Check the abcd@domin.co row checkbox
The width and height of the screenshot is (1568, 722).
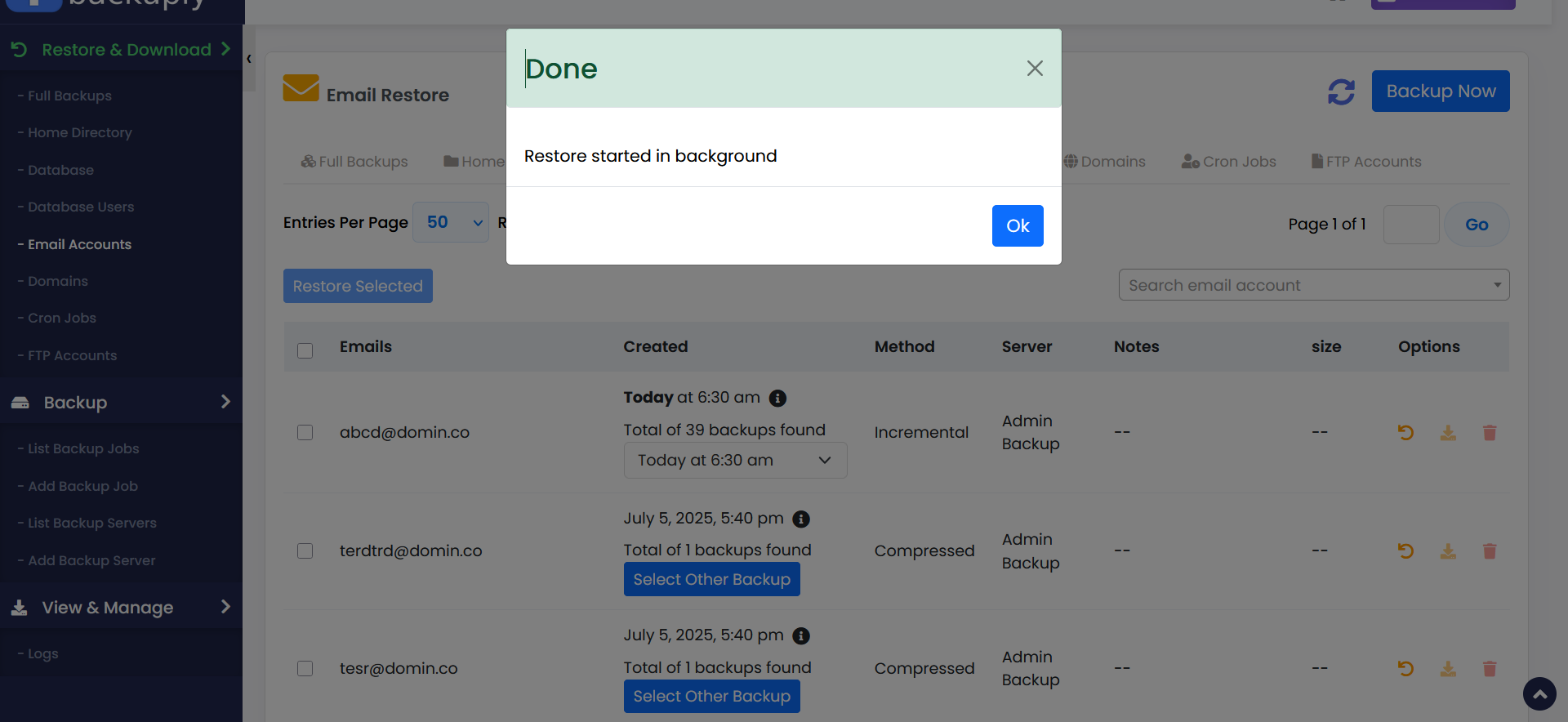click(305, 432)
